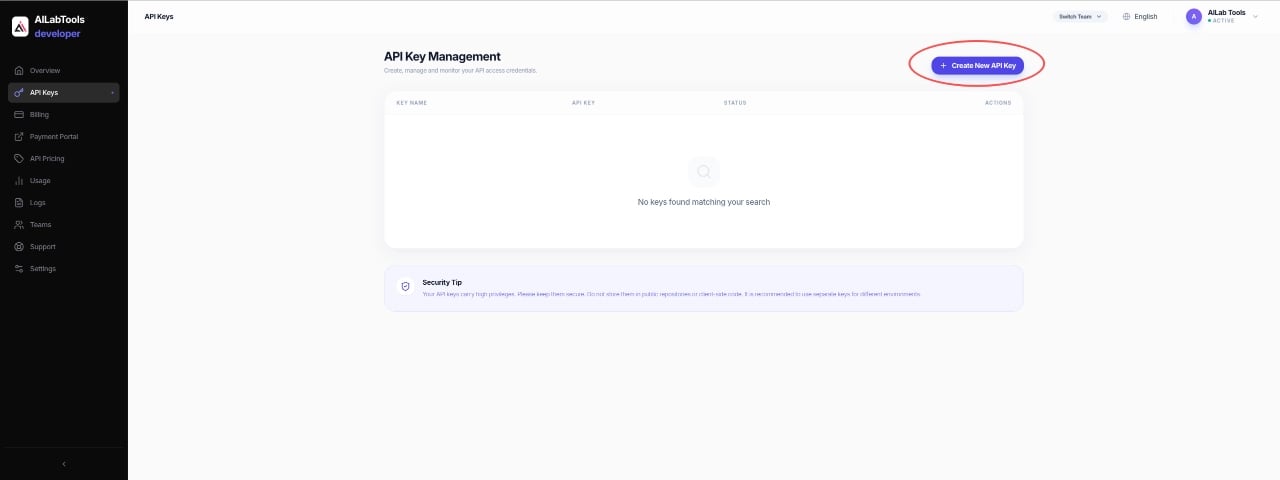Click the 'developer' brand text
Viewport: 1280px width, 480px height.
point(57,34)
